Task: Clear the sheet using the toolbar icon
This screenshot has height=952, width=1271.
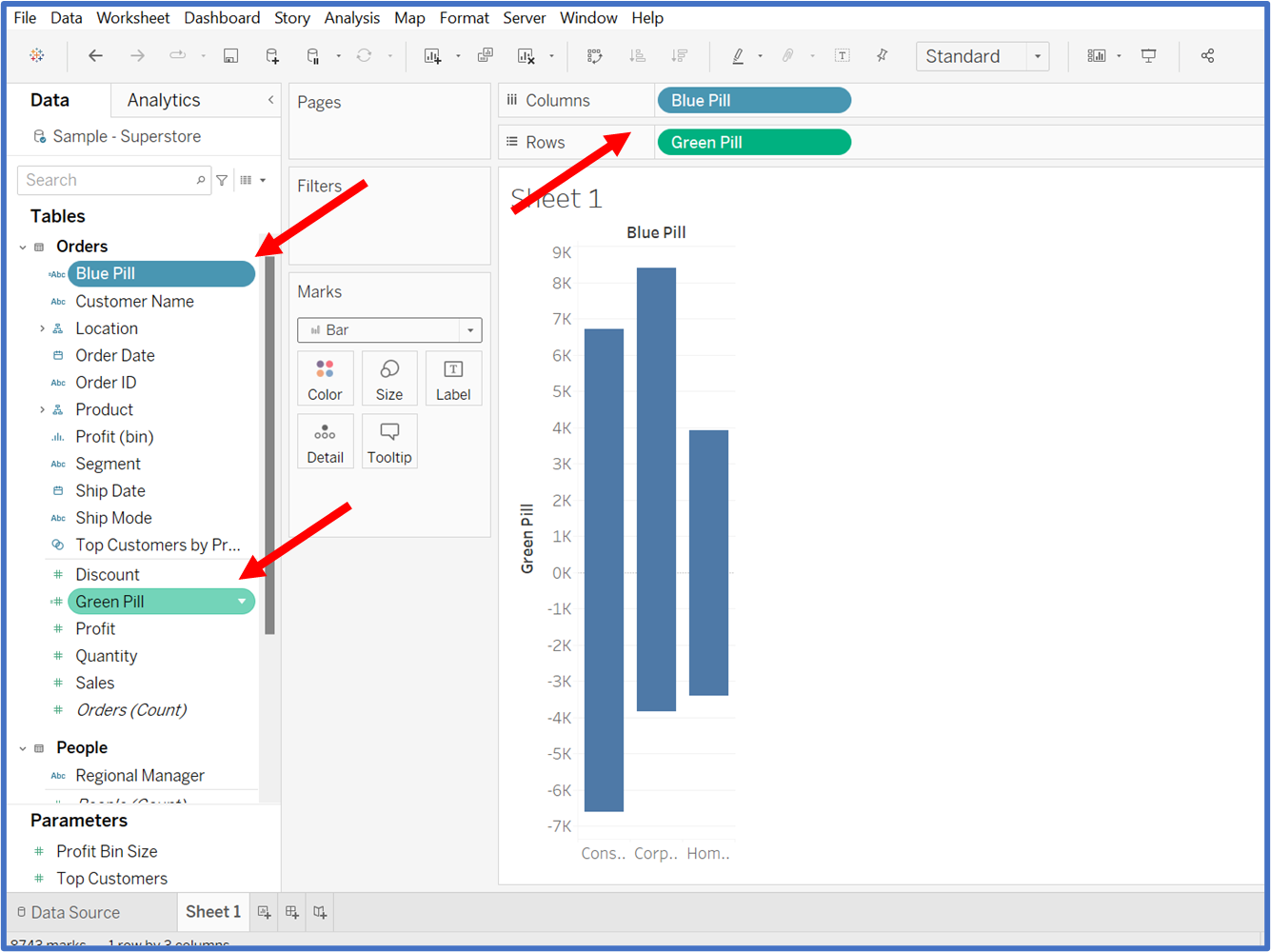Action: click(526, 55)
